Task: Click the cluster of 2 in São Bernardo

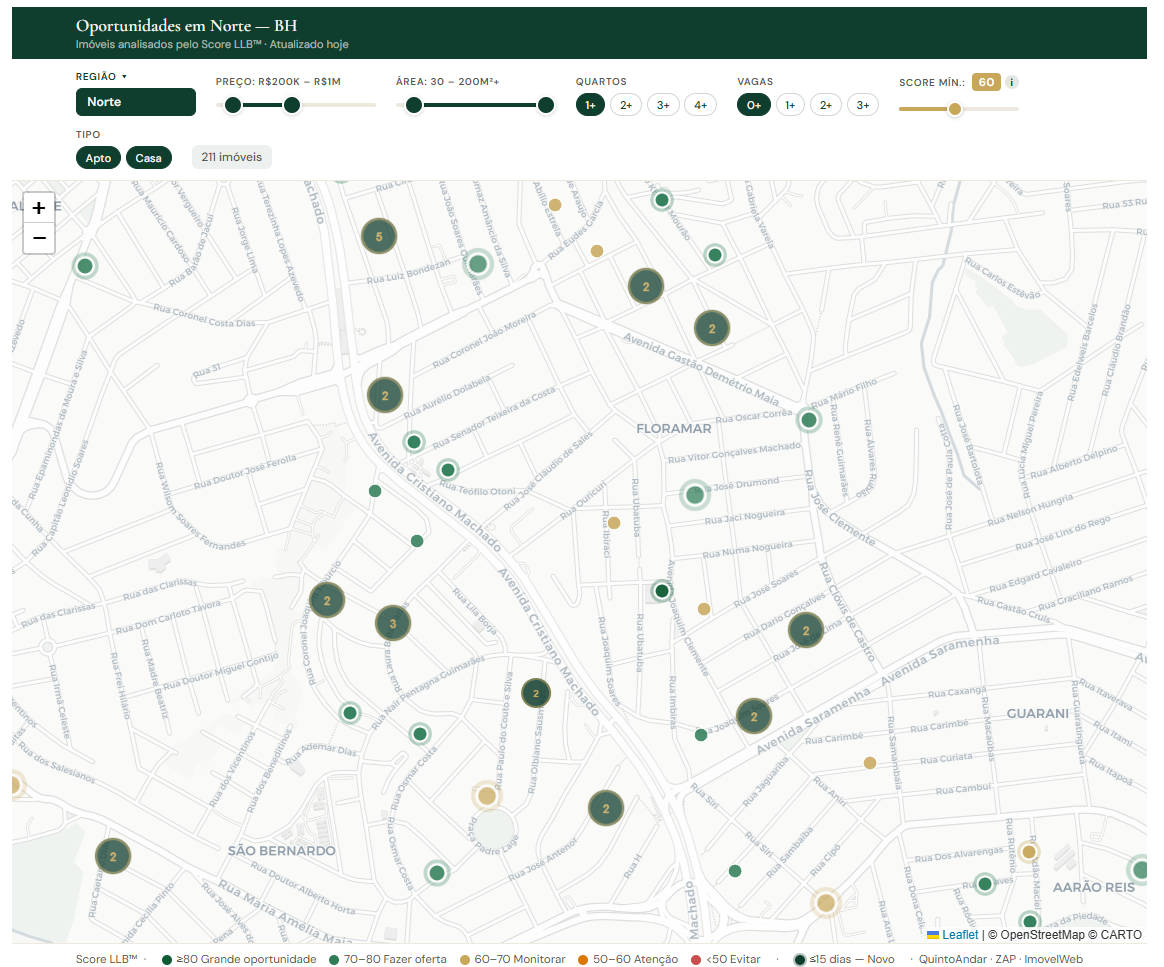Action: point(113,856)
